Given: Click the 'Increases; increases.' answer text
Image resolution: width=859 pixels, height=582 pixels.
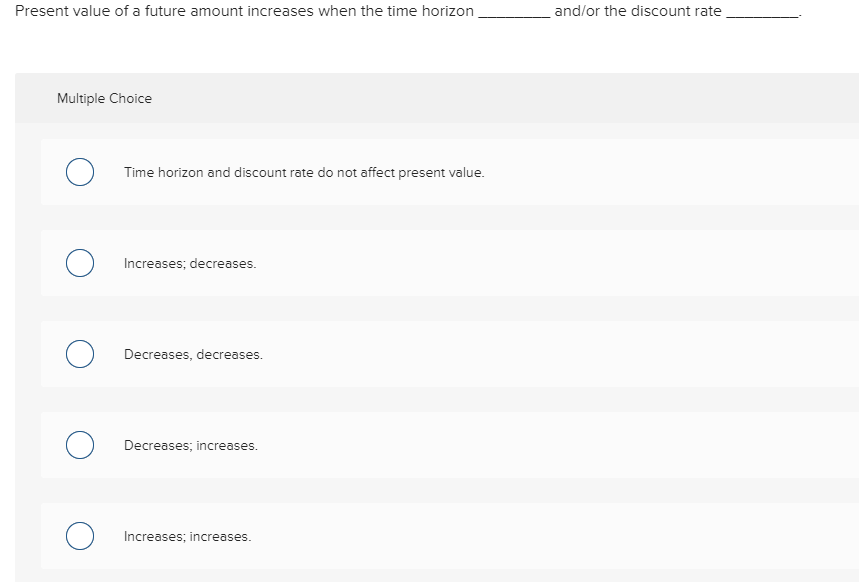Looking at the screenshot, I should click(x=187, y=536).
